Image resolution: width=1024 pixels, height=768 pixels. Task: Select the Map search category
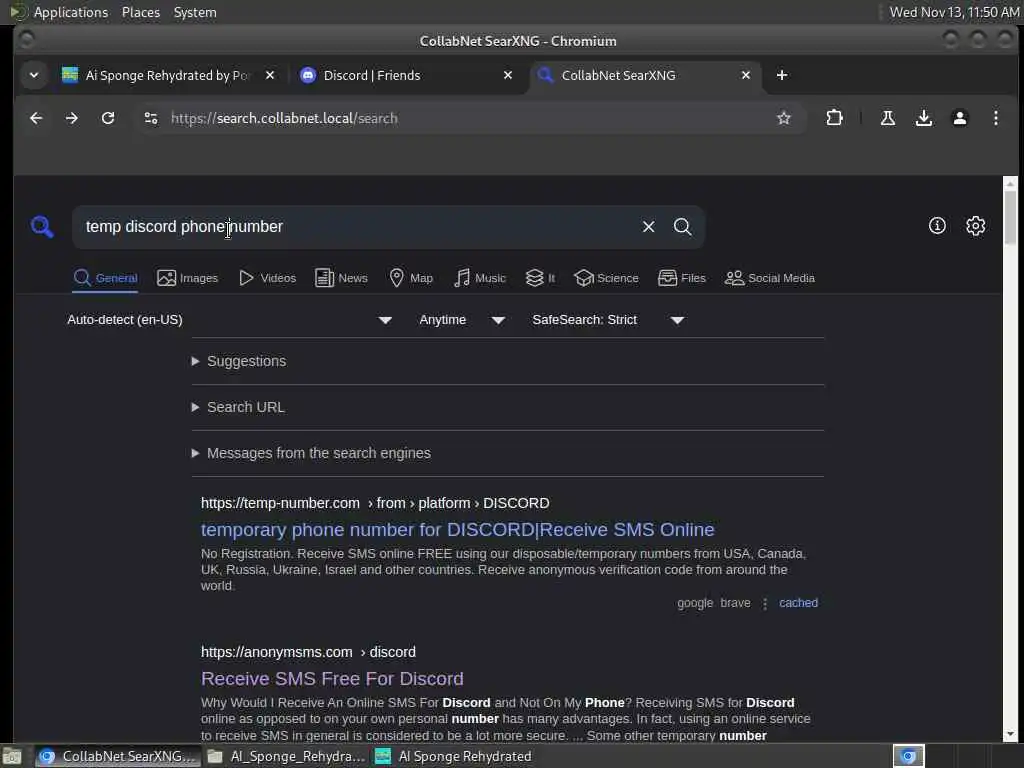tap(411, 278)
